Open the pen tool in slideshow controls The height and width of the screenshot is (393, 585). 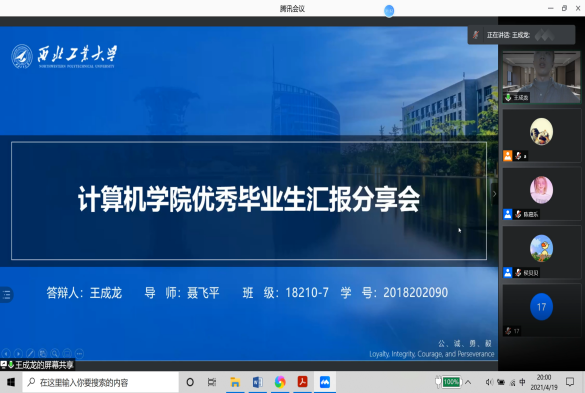(x=31, y=353)
